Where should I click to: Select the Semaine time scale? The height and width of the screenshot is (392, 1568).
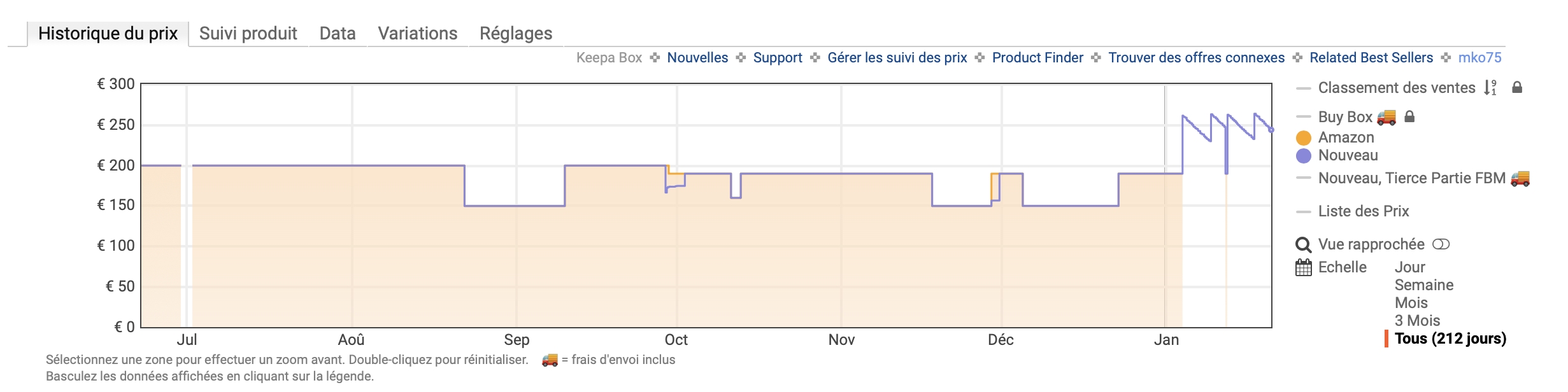click(x=1422, y=285)
